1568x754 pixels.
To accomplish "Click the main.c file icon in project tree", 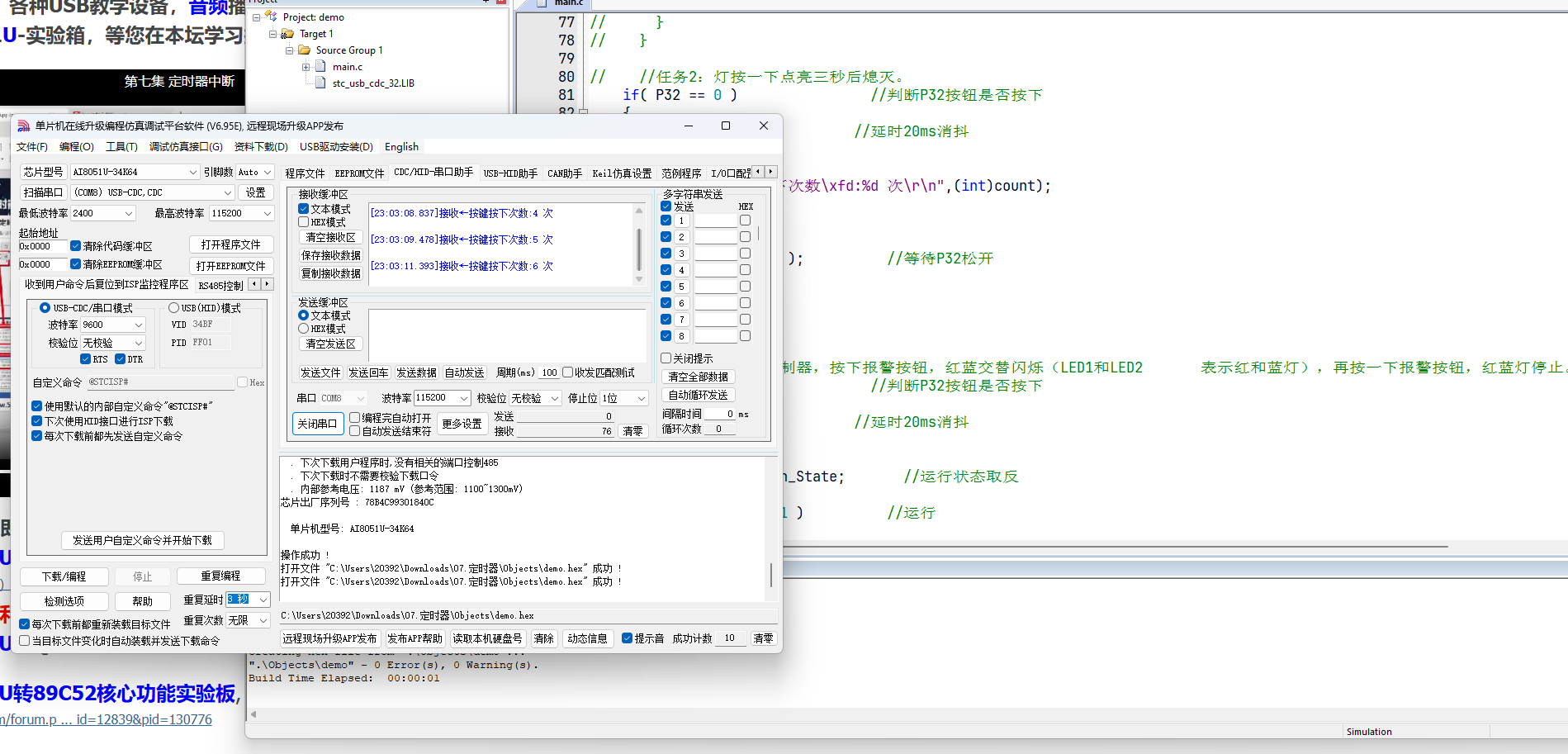I will pyautogui.click(x=322, y=67).
